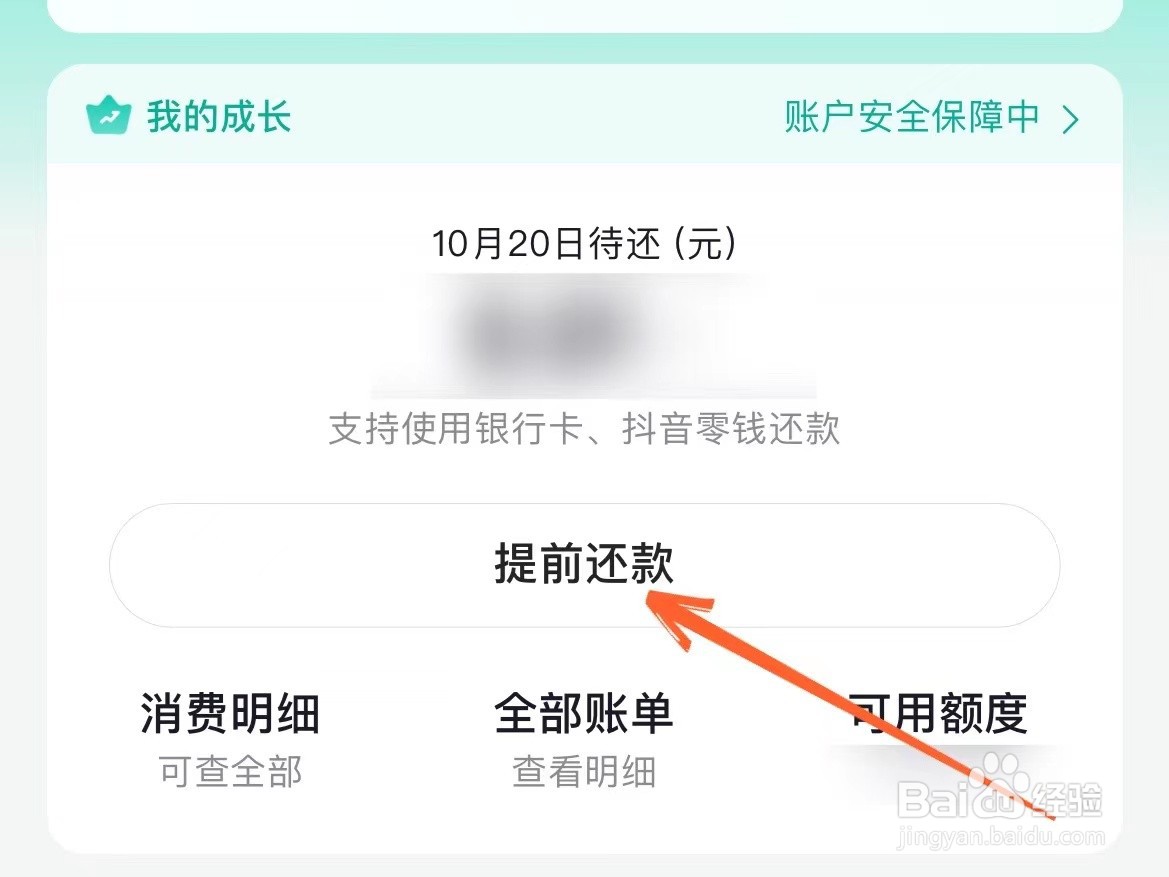The height and width of the screenshot is (877, 1169).
Task: Expand the chevron next to 账户安全保障中
Action: pos(1071,119)
